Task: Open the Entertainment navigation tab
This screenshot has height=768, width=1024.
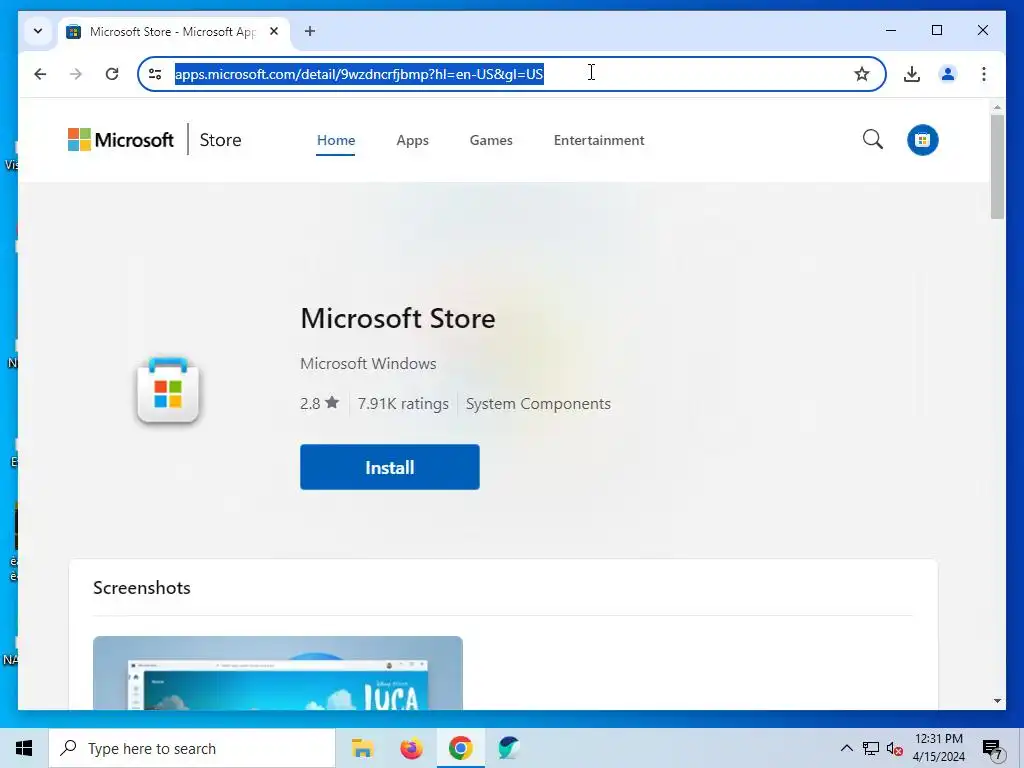Action: coord(599,140)
